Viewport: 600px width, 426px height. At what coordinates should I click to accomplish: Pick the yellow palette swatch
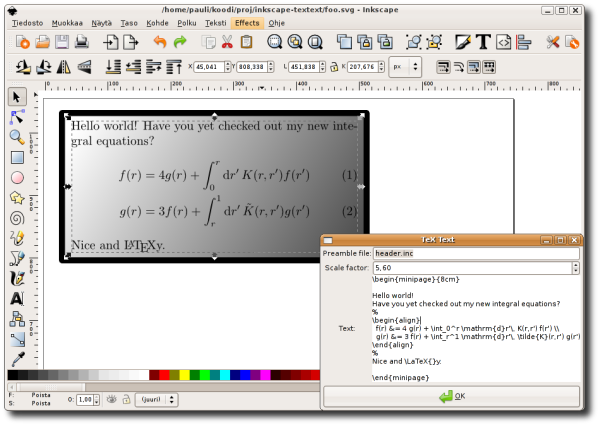coord(184,375)
